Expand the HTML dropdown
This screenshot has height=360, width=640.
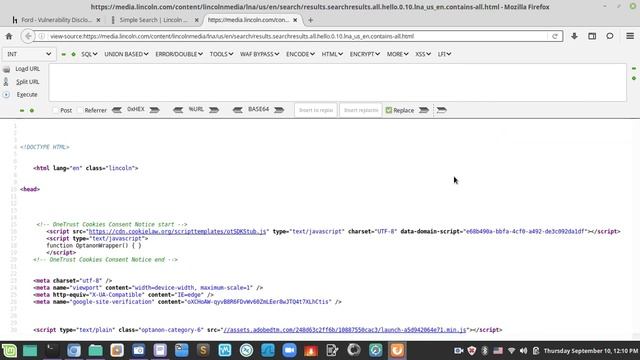332,54
